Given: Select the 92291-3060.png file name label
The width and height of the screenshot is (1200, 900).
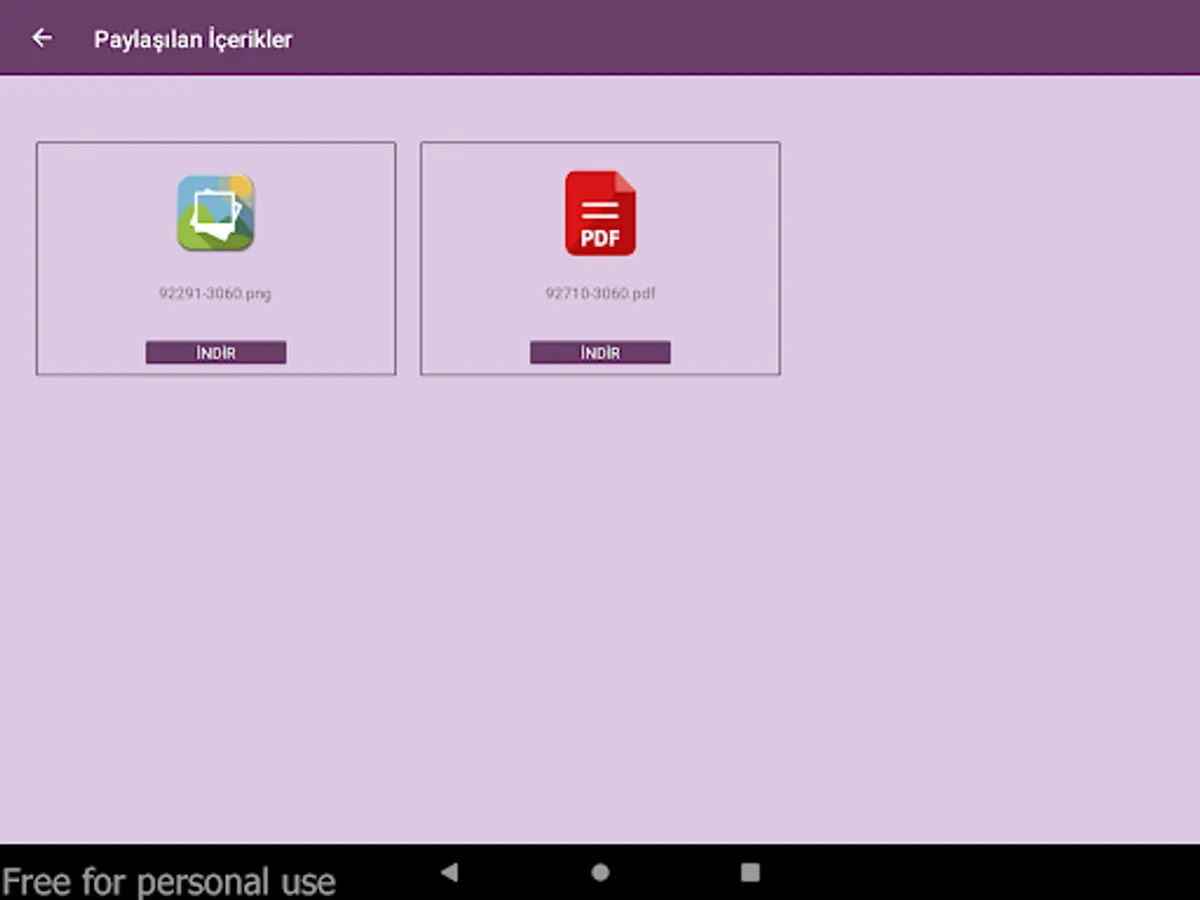Looking at the screenshot, I should 216,293.
